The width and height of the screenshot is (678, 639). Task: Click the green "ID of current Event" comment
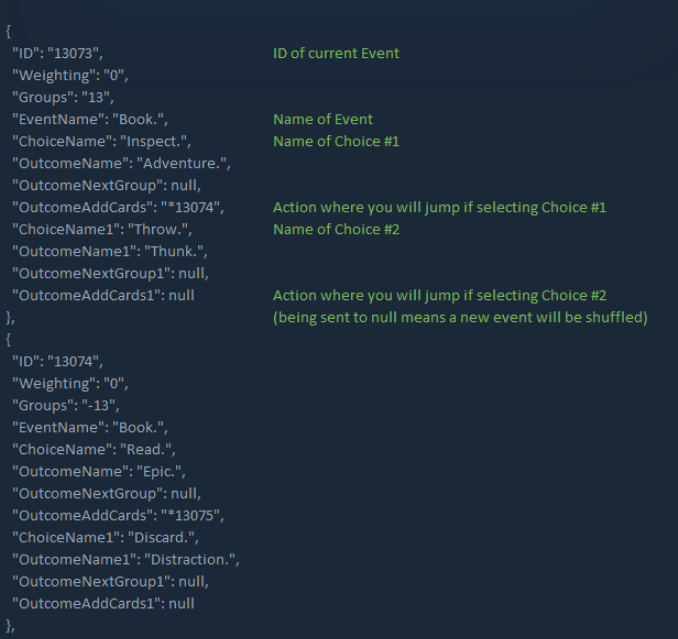336,53
